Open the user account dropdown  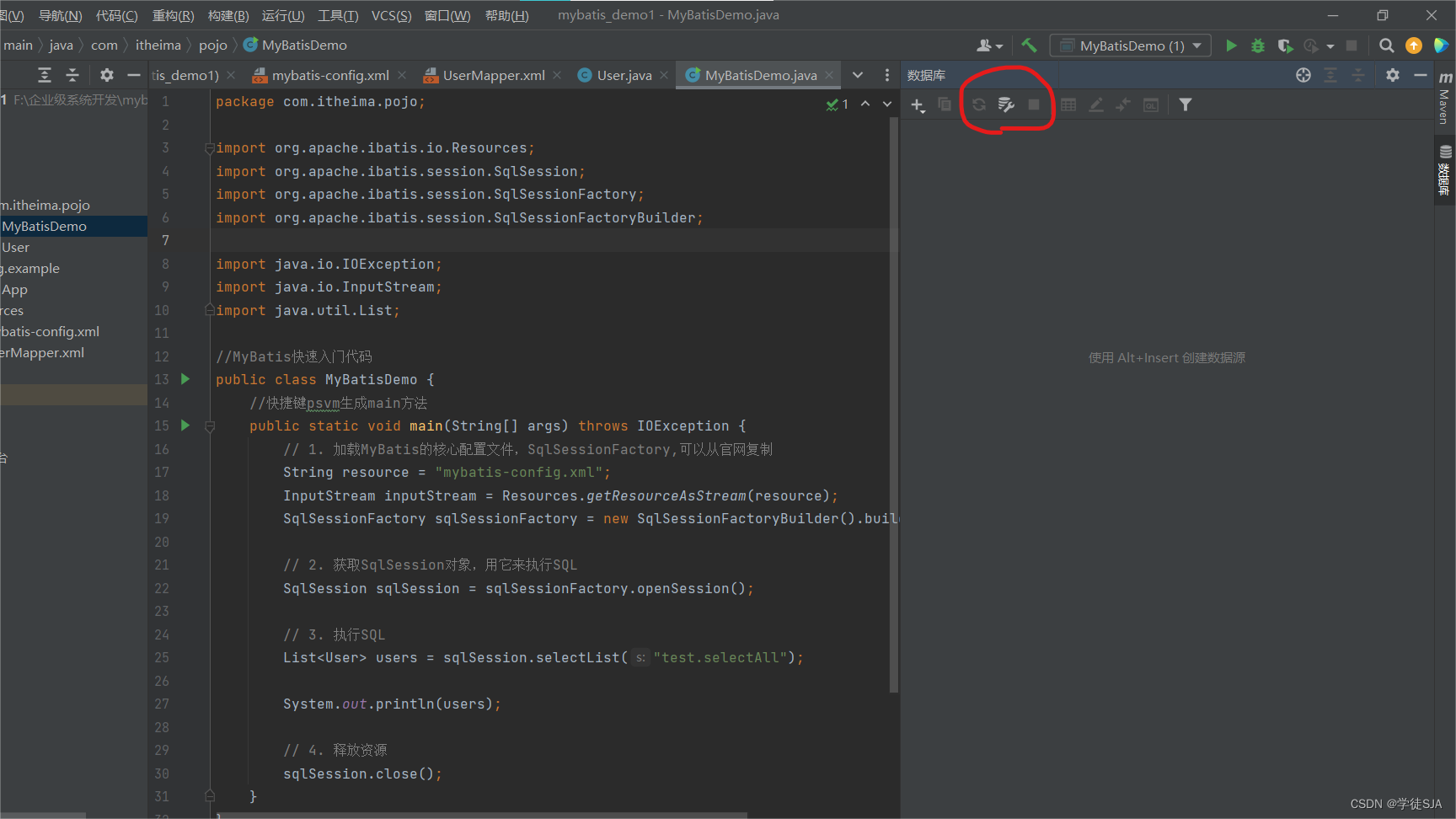[989, 45]
